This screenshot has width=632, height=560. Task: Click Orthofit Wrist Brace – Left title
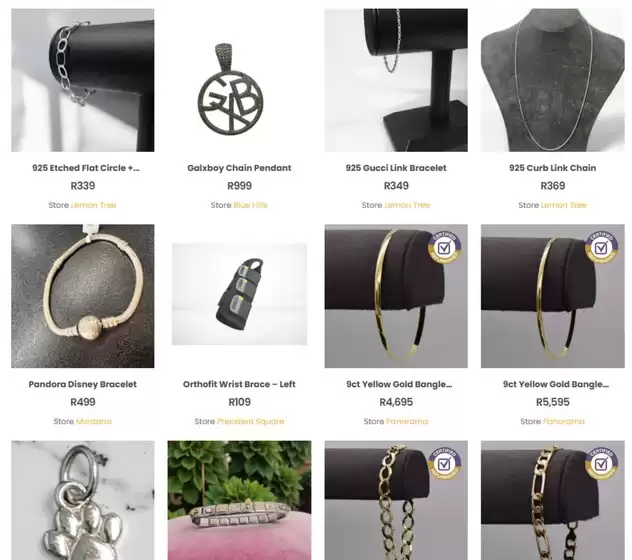click(x=239, y=384)
